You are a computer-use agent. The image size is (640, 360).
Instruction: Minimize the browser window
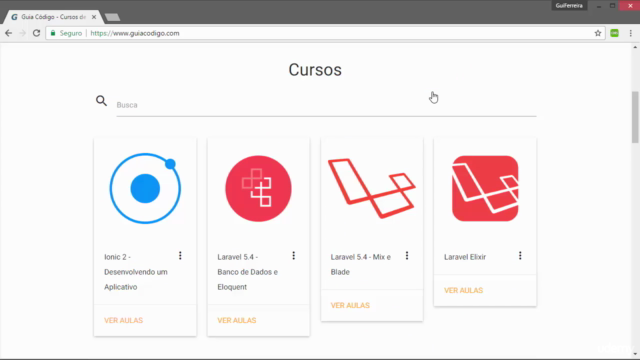599,6
